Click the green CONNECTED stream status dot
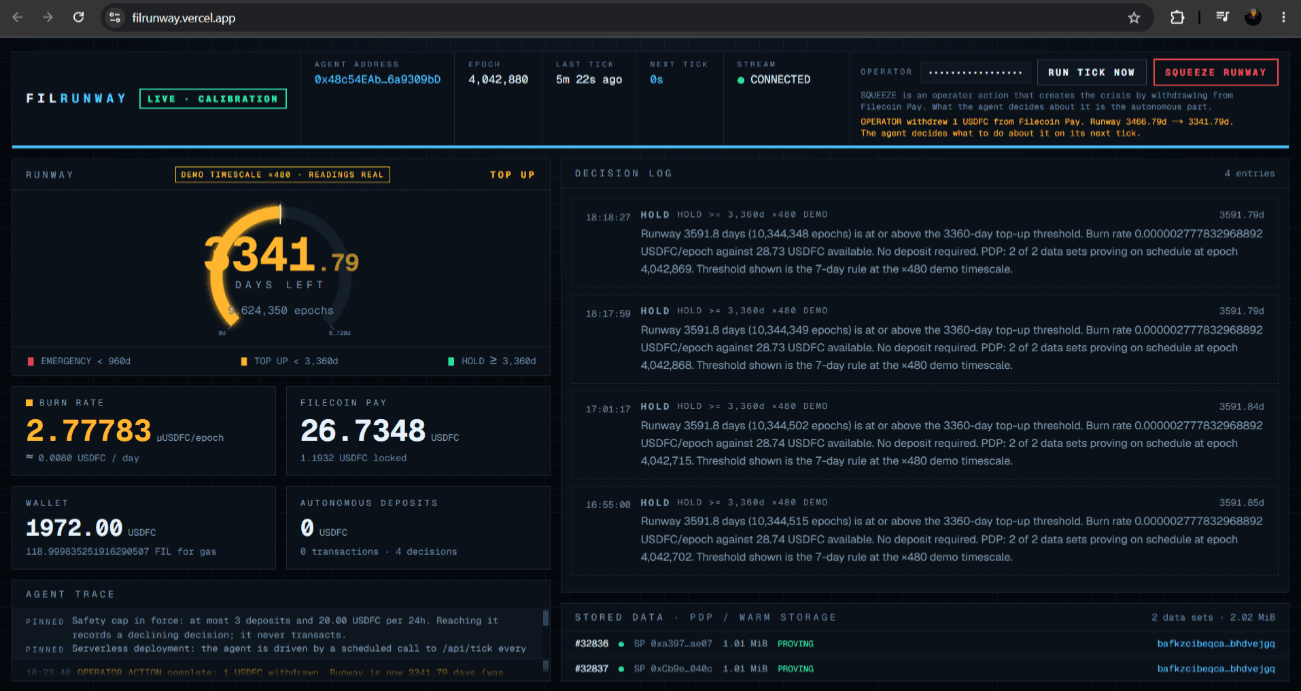Viewport: 1301px width, 691px height. pos(740,80)
